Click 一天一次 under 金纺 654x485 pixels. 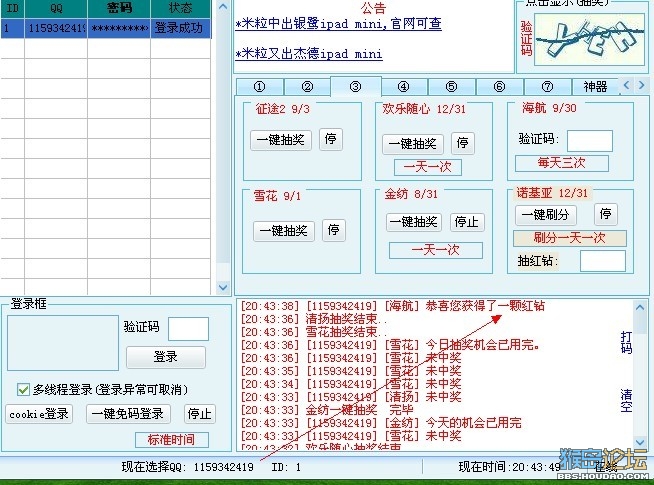436,250
